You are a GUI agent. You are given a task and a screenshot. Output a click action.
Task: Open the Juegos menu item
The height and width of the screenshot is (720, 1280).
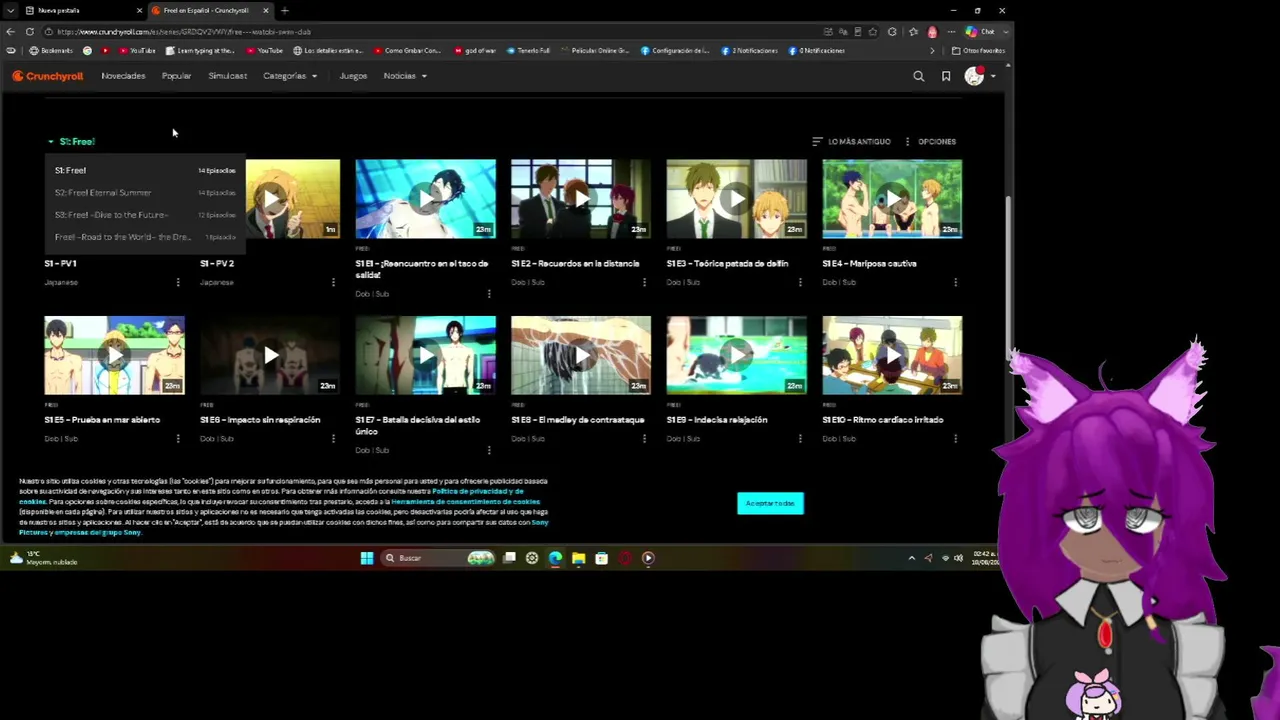353,76
